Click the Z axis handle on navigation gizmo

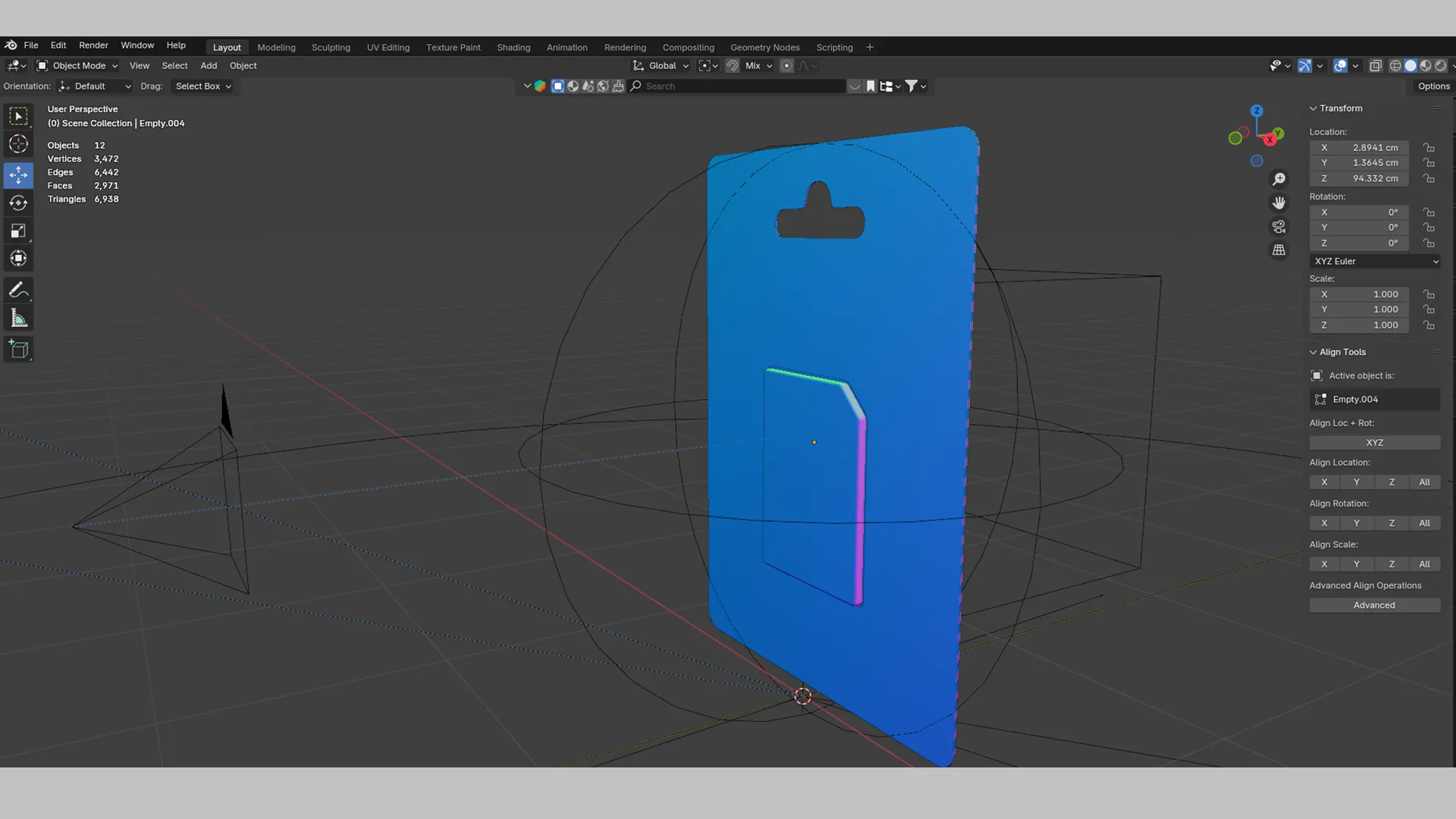(x=1257, y=110)
